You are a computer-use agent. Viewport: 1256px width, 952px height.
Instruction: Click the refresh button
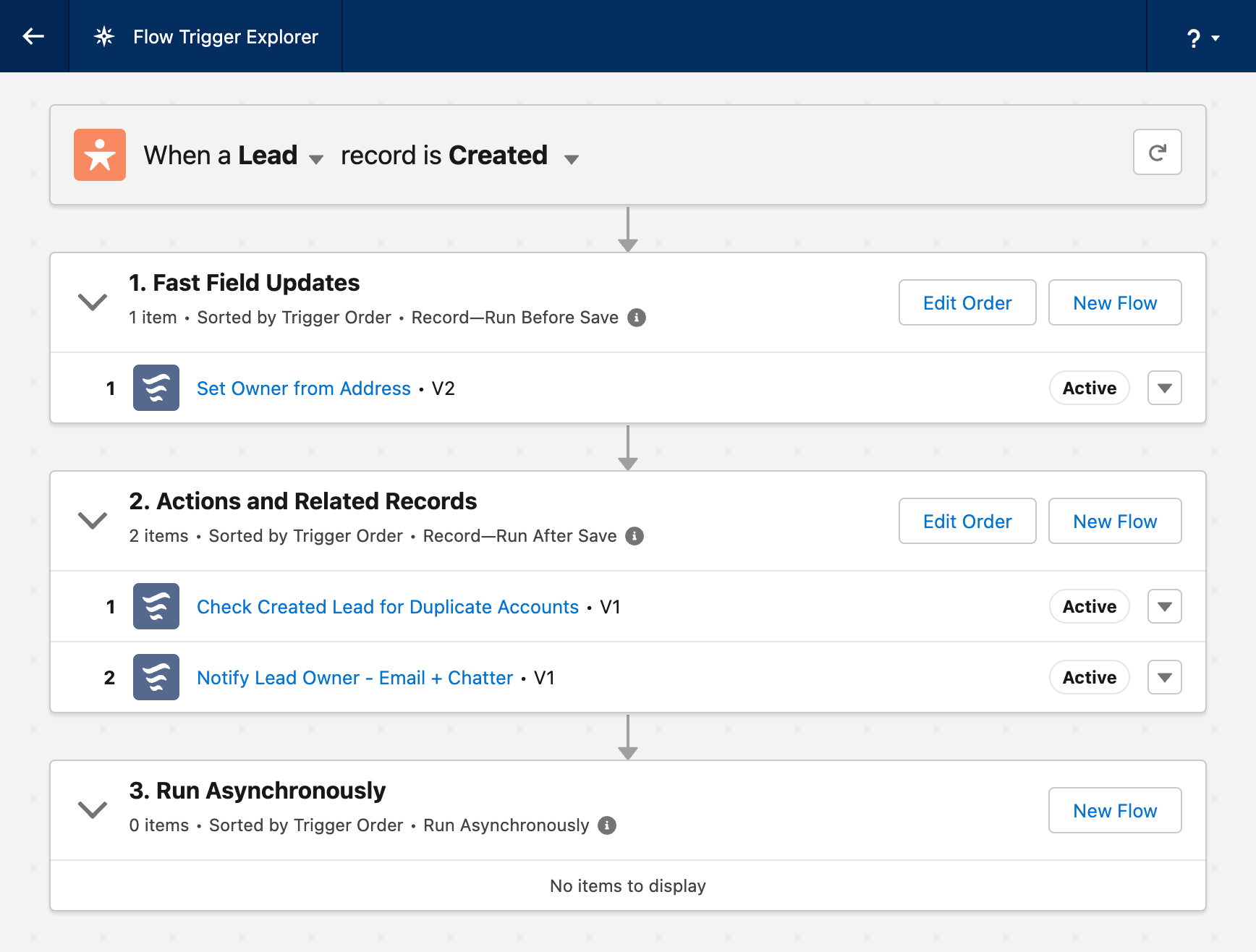click(x=1157, y=152)
